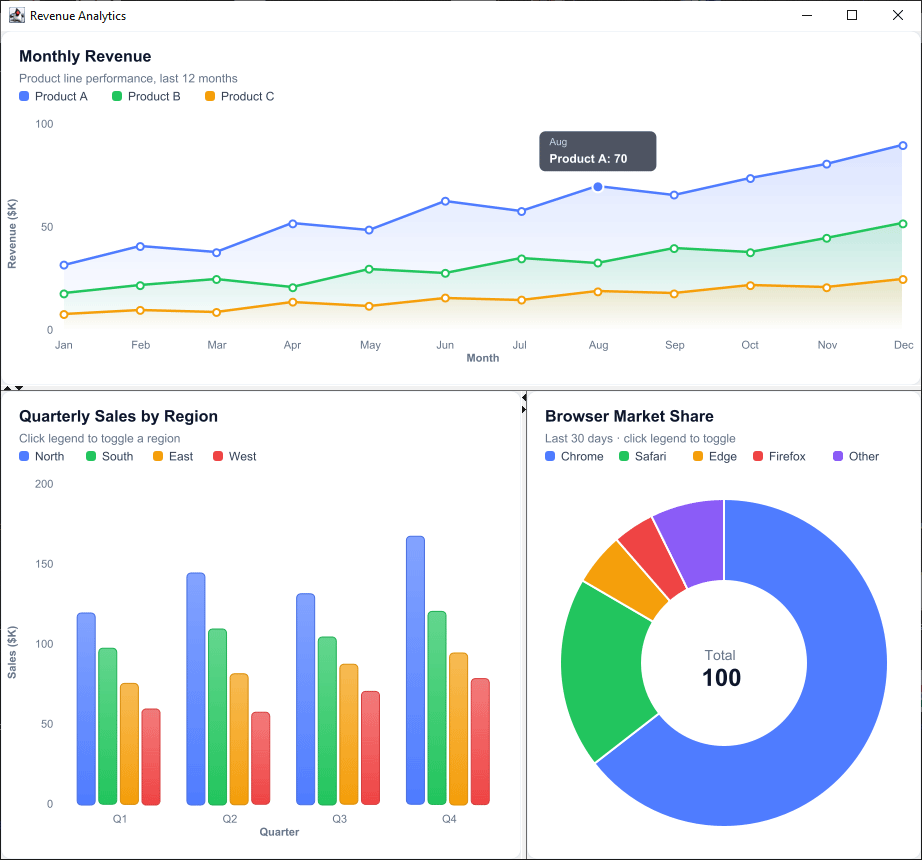Toggle West region legend entry

235,456
